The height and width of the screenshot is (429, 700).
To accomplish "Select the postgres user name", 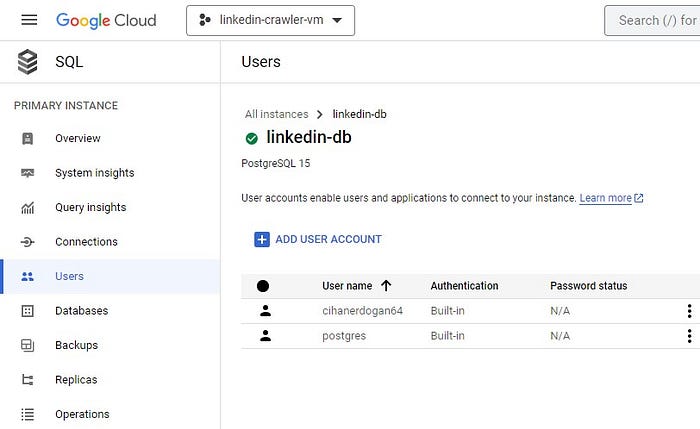I will [x=344, y=336].
